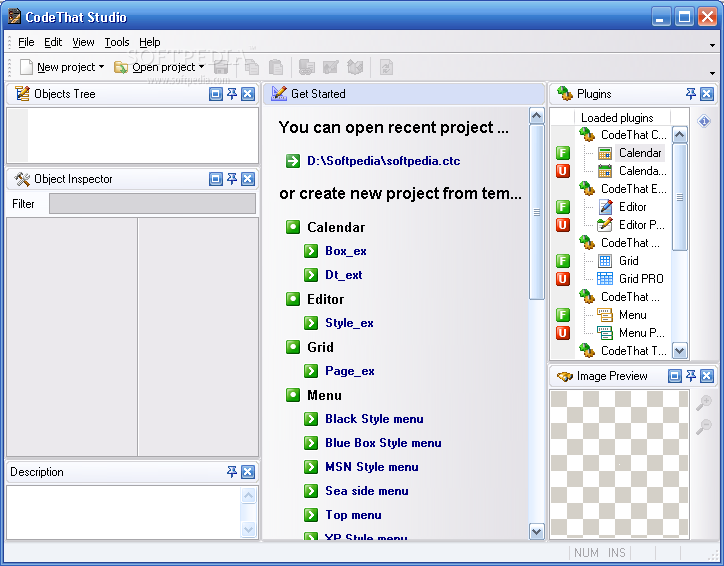Screen dimensions: 724x566
Task: Select the Editor plugin item
Action: (x=632, y=207)
